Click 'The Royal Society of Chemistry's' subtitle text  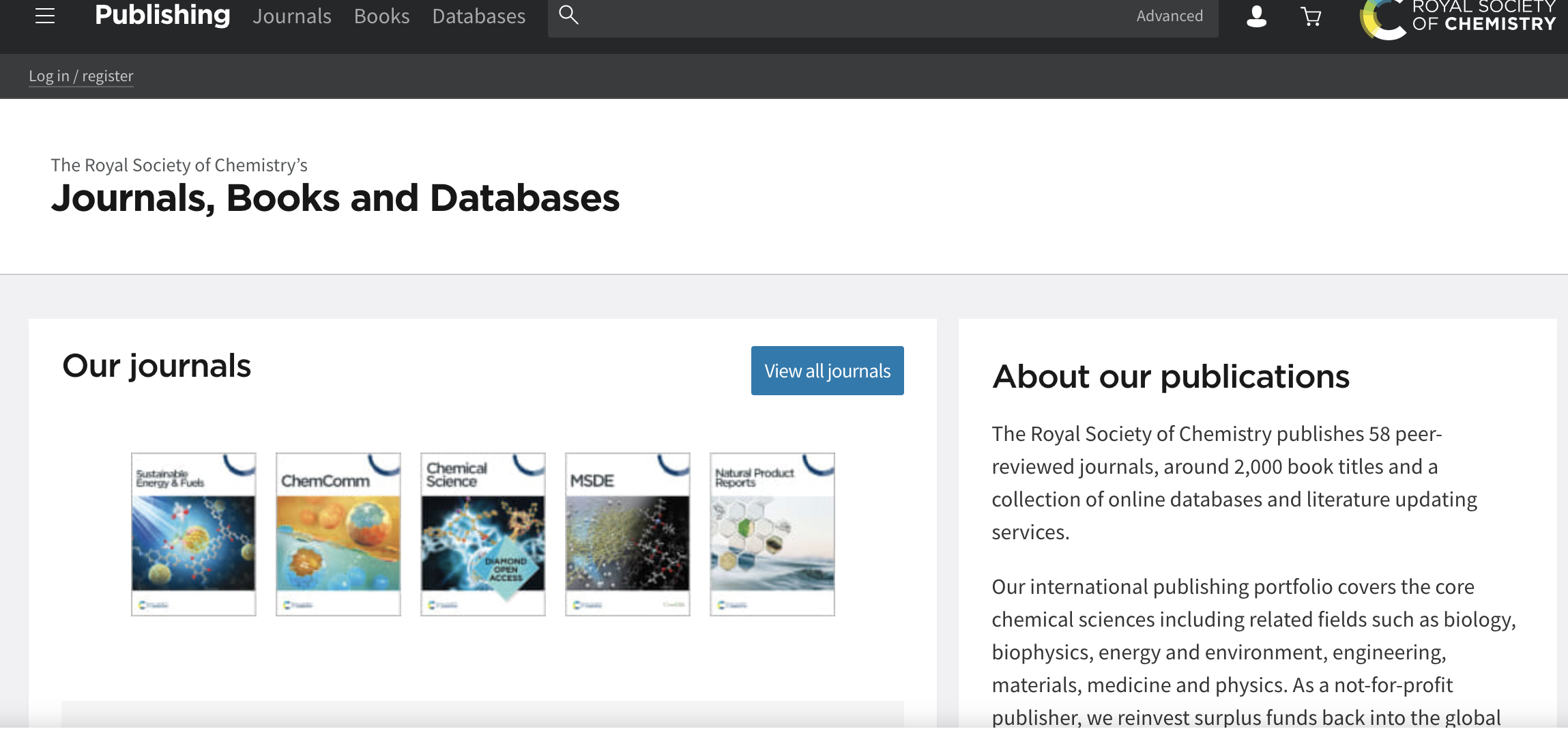[179, 165]
